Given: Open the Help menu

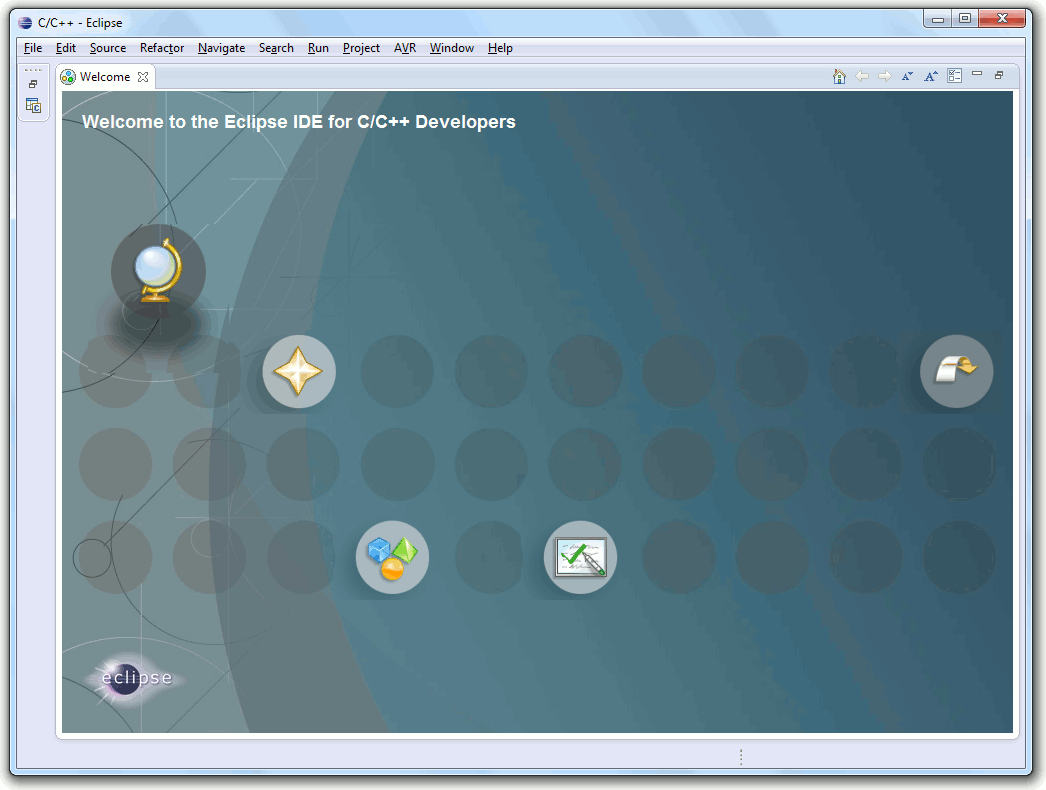Looking at the screenshot, I should [500, 48].
